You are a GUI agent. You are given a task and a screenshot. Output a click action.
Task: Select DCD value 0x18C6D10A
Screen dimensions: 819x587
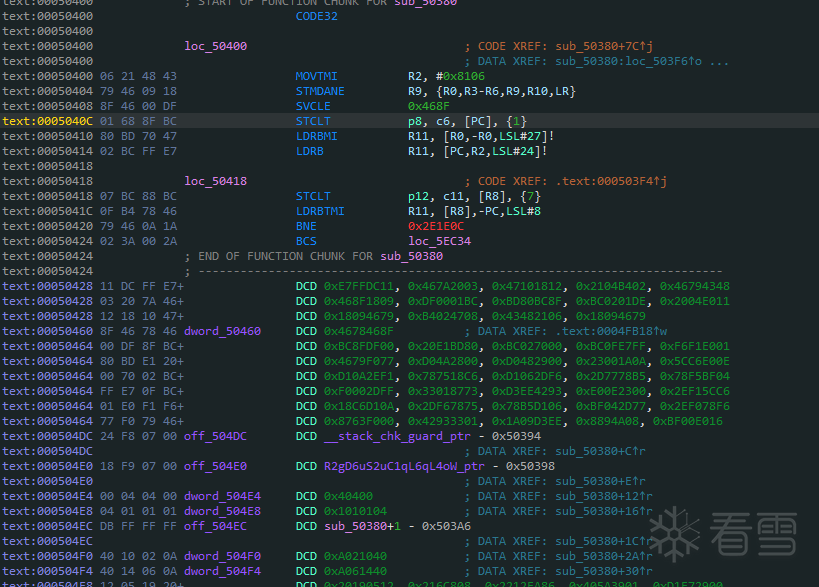tap(359, 406)
